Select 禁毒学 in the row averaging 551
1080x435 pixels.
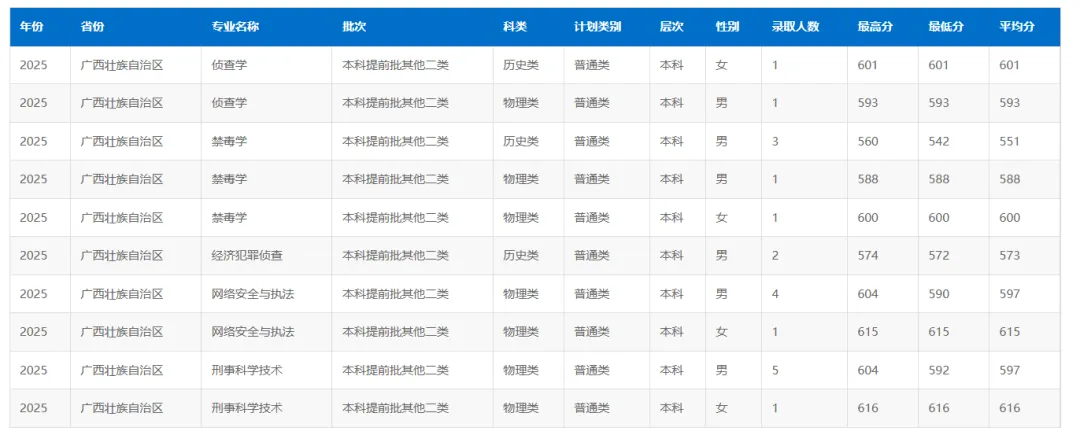point(229,141)
